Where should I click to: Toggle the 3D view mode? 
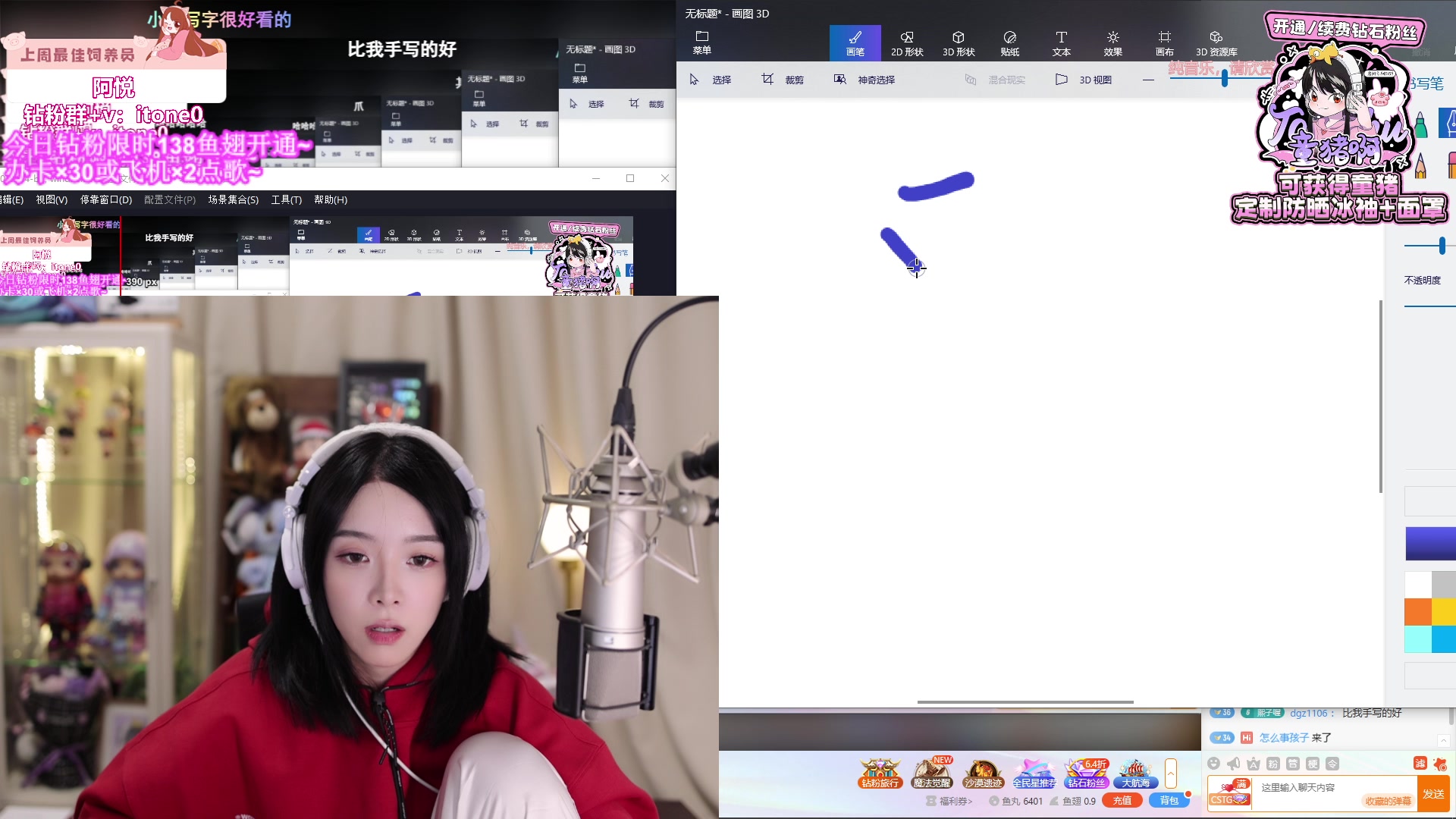(x=1084, y=80)
